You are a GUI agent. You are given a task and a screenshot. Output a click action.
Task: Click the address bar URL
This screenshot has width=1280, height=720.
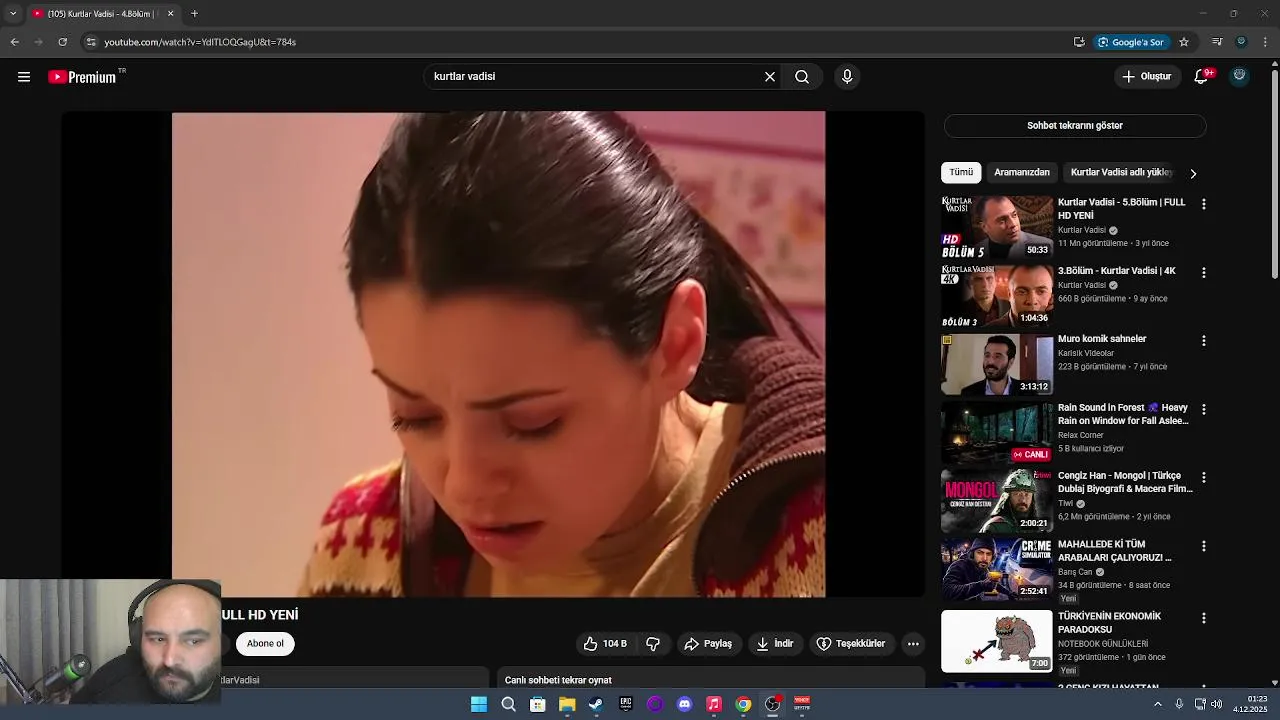coord(200,42)
